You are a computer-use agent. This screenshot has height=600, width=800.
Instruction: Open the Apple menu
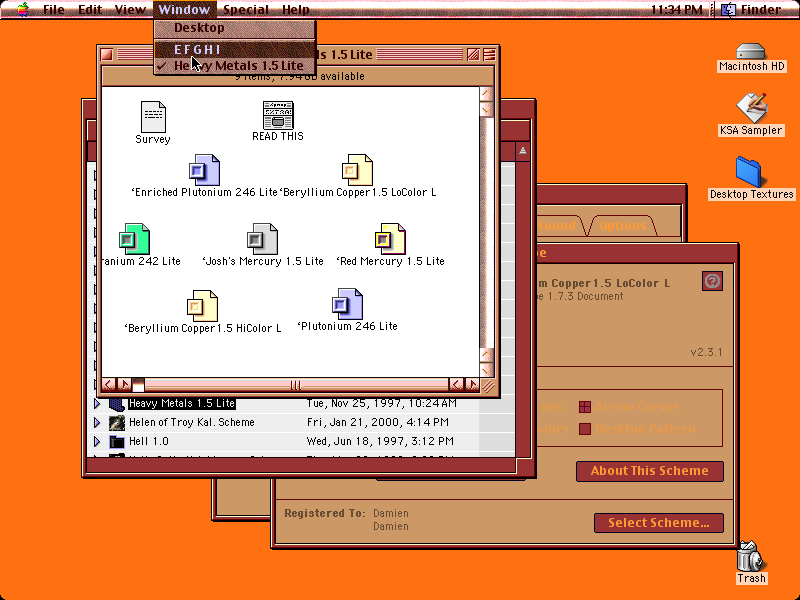22,9
